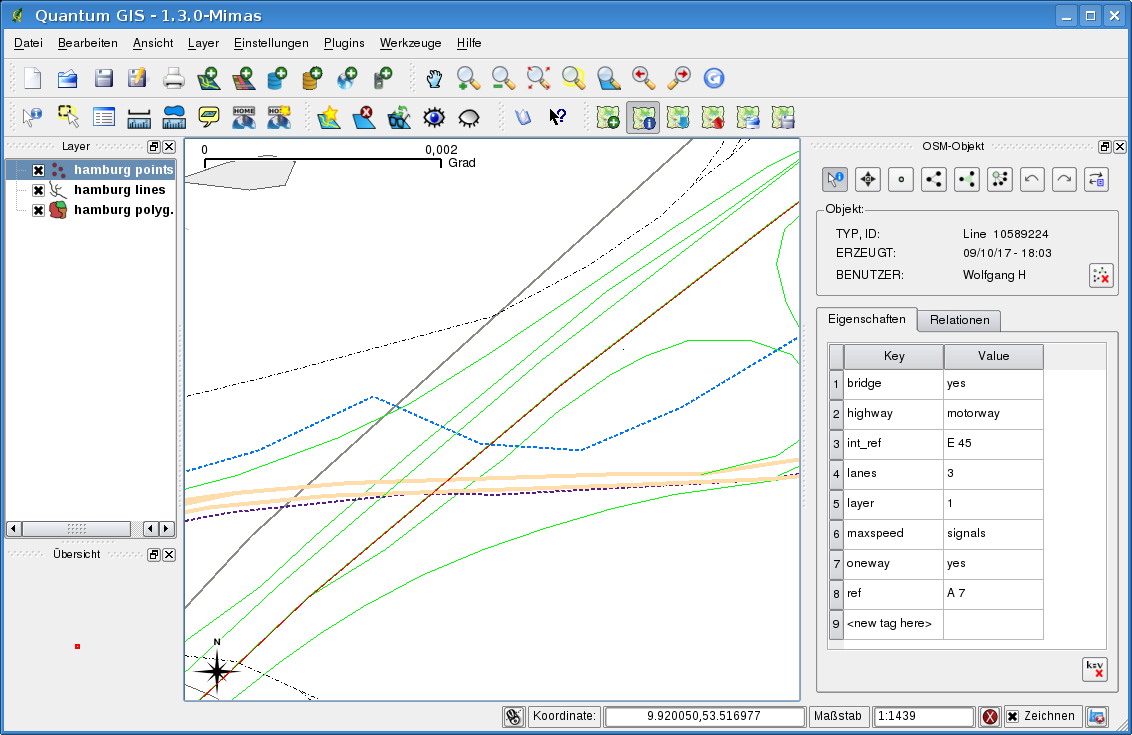The image size is (1132, 735).
Task: Add a WMS layer with globe icon
Action: click(x=347, y=78)
